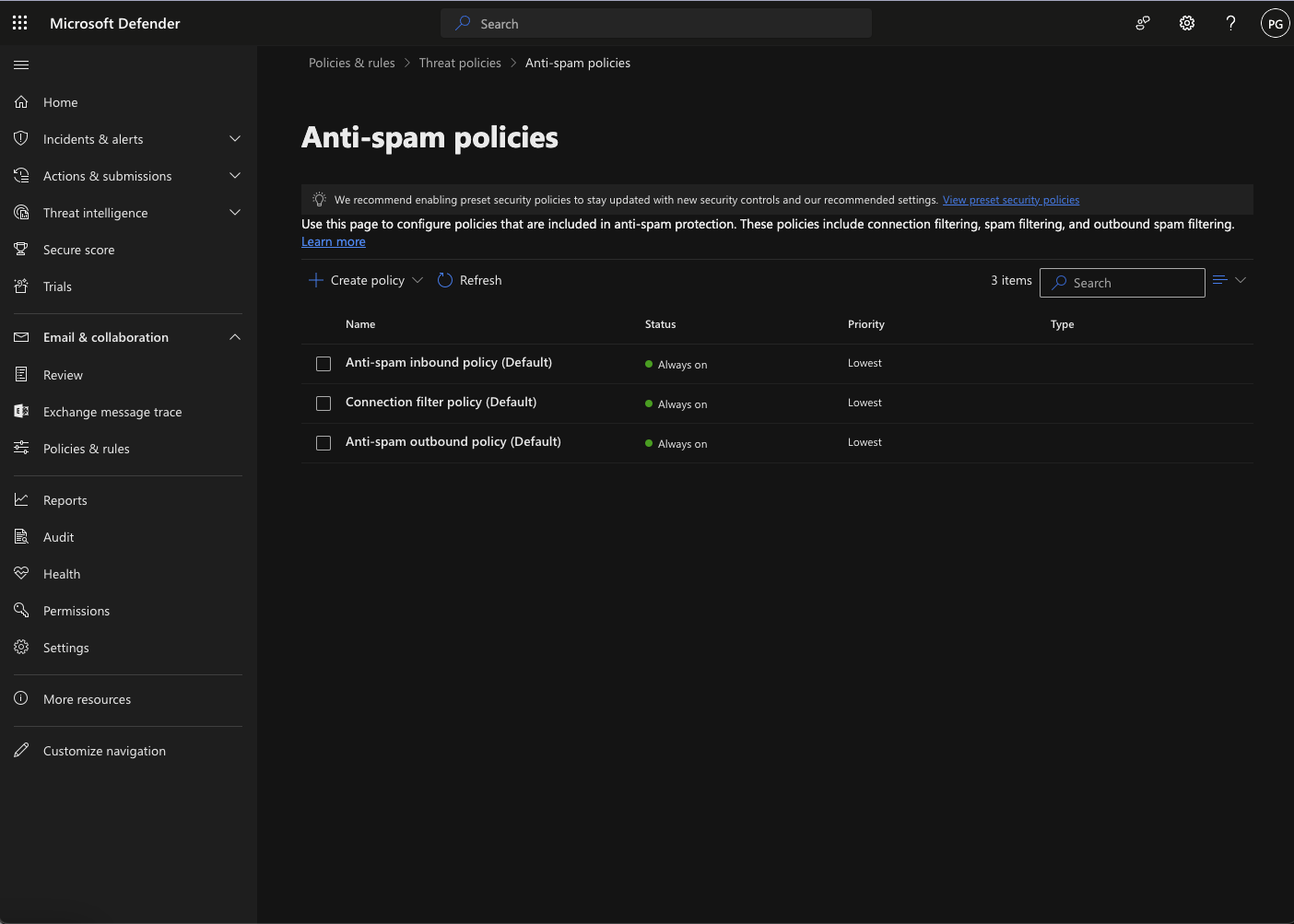Image resolution: width=1294 pixels, height=924 pixels.
Task: Click the Learn more link
Action: coord(334,241)
